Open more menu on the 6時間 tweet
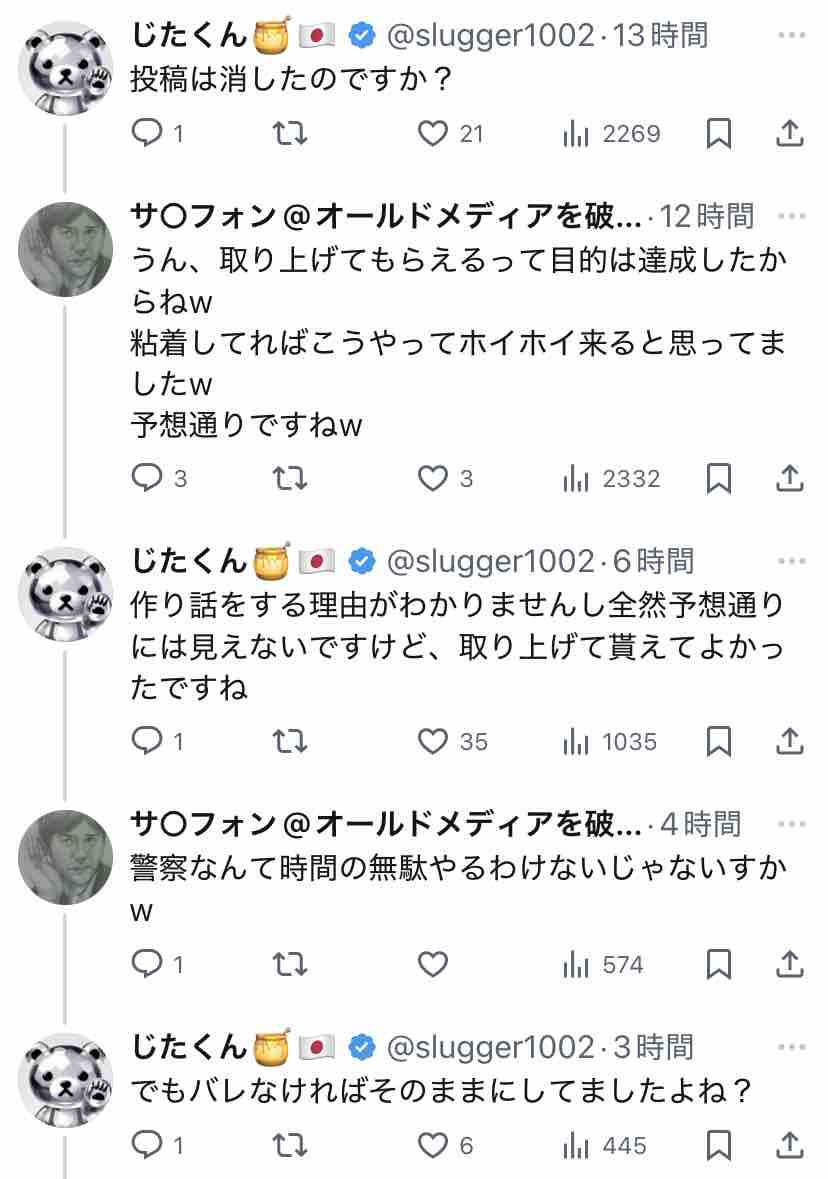The width and height of the screenshot is (828, 1179). pyautogui.click(x=791, y=561)
